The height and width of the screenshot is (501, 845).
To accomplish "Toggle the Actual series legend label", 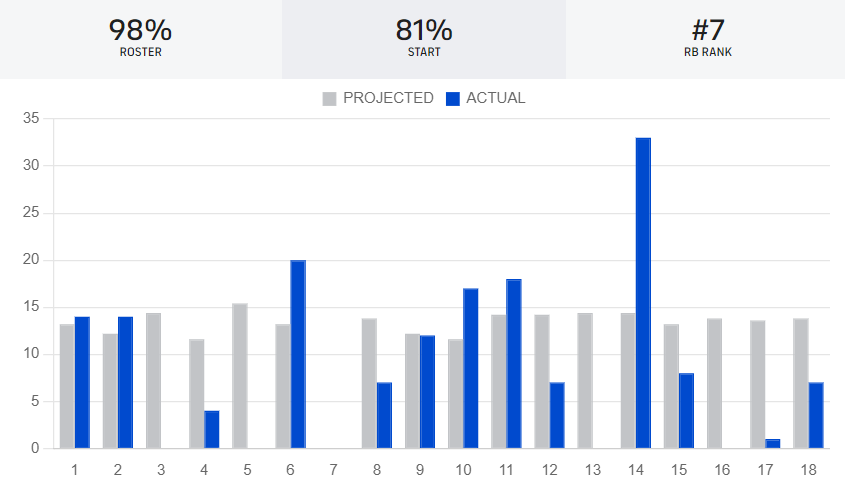I will (x=495, y=98).
